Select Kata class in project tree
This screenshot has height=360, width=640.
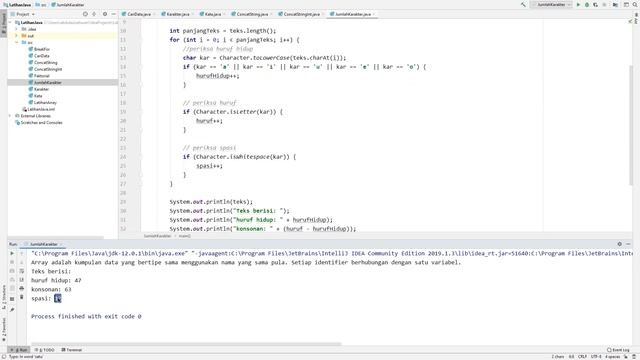(x=36, y=96)
